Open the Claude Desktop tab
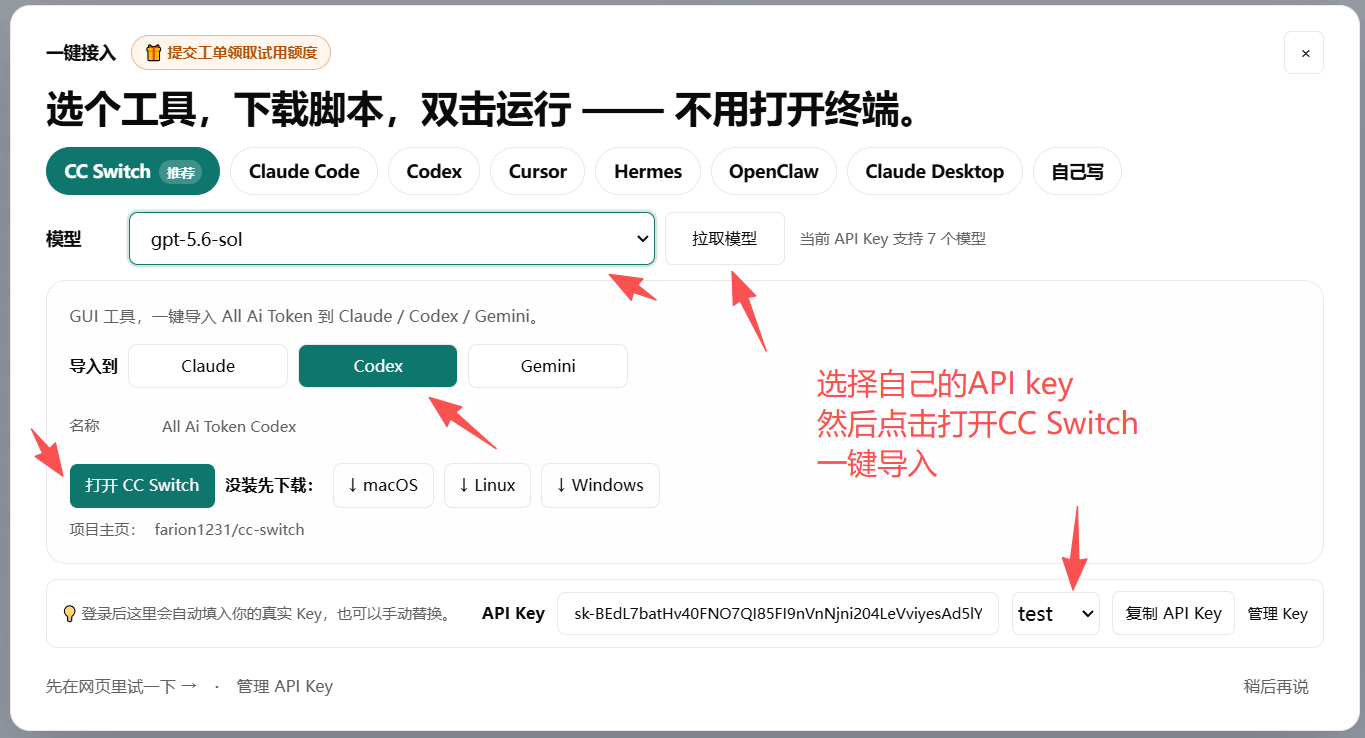The width and height of the screenshot is (1365, 738). tap(935, 171)
